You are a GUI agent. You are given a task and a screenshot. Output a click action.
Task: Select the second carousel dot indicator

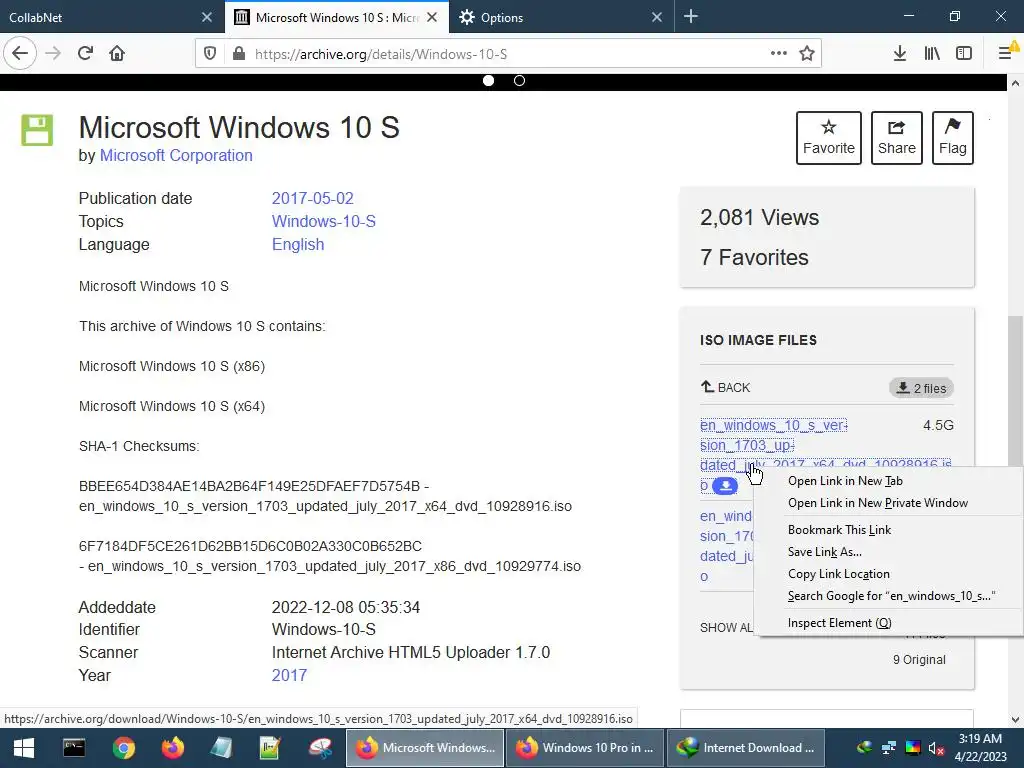point(519,80)
